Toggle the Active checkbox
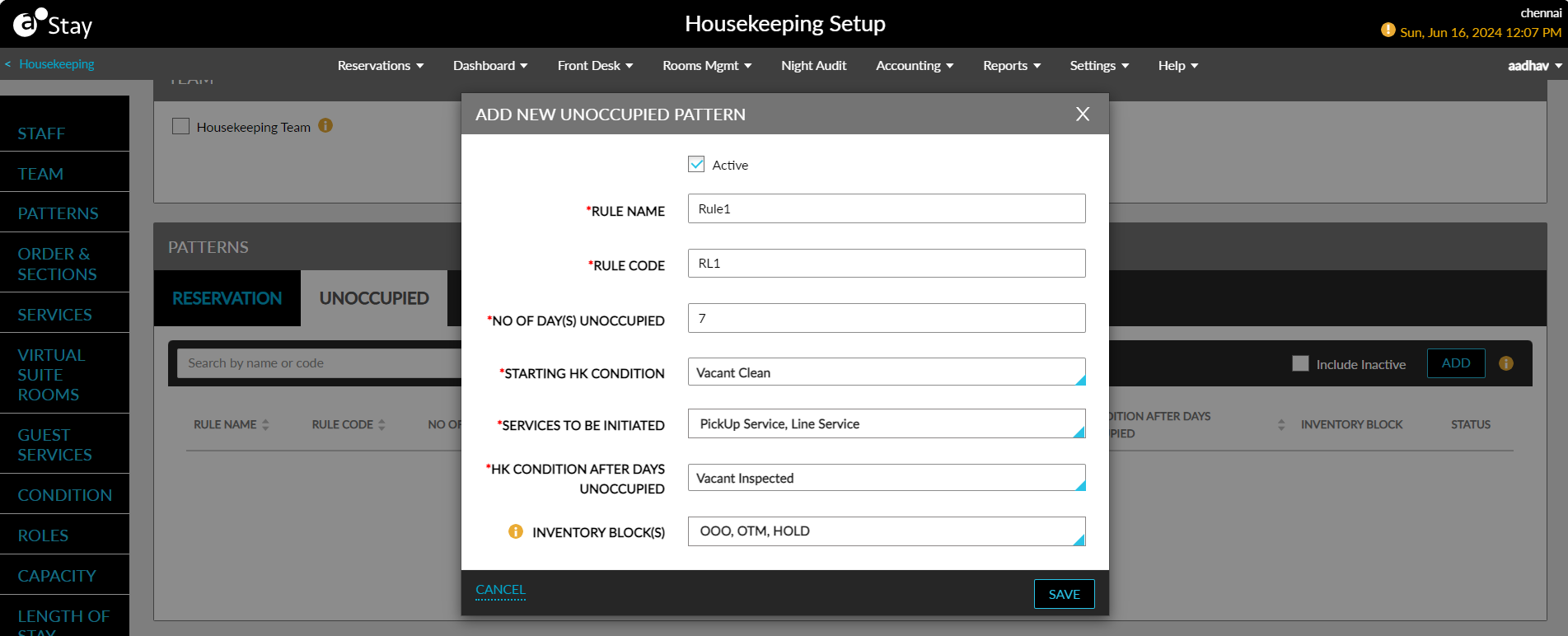 [696, 164]
